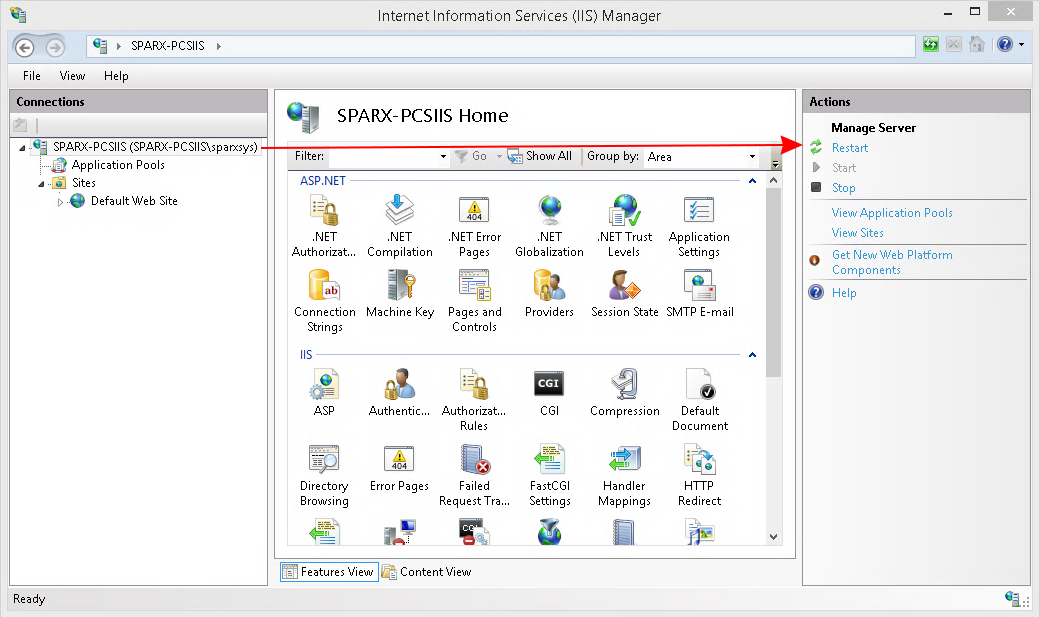Open the Group by Area dropdown
The width and height of the screenshot is (1040, 617).
pyautogui.click(x=752, y=157)
